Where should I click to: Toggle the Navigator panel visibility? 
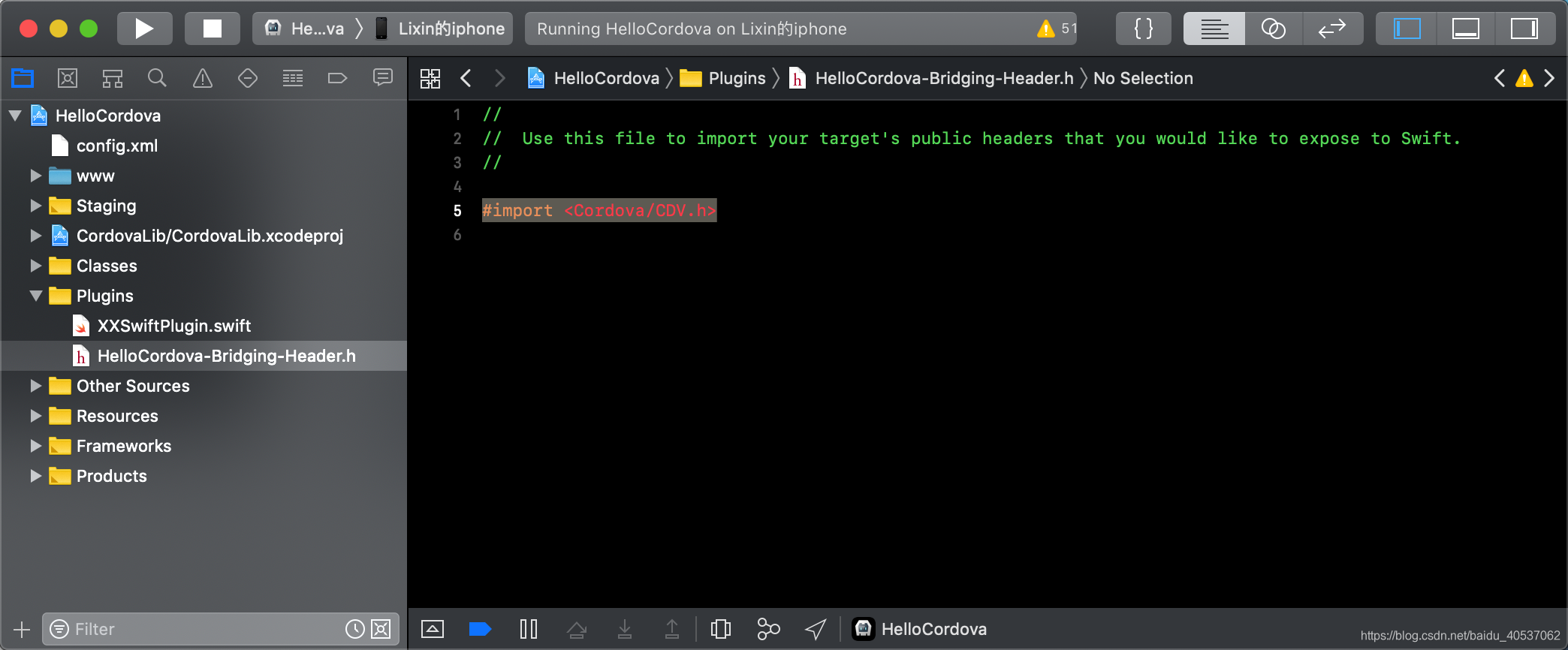coord(1407,29)
